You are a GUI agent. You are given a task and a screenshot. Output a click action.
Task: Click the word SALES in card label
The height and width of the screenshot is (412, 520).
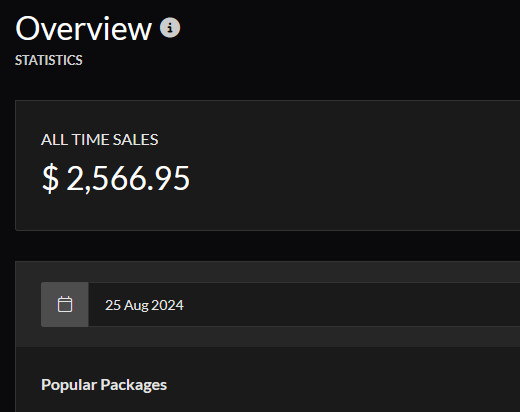coord(136,139)
